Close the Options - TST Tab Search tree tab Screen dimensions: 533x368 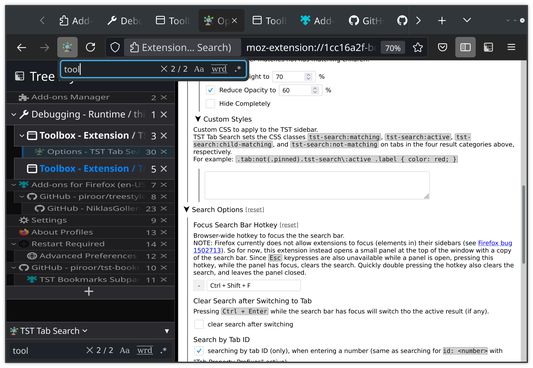(x=164, y=152)
